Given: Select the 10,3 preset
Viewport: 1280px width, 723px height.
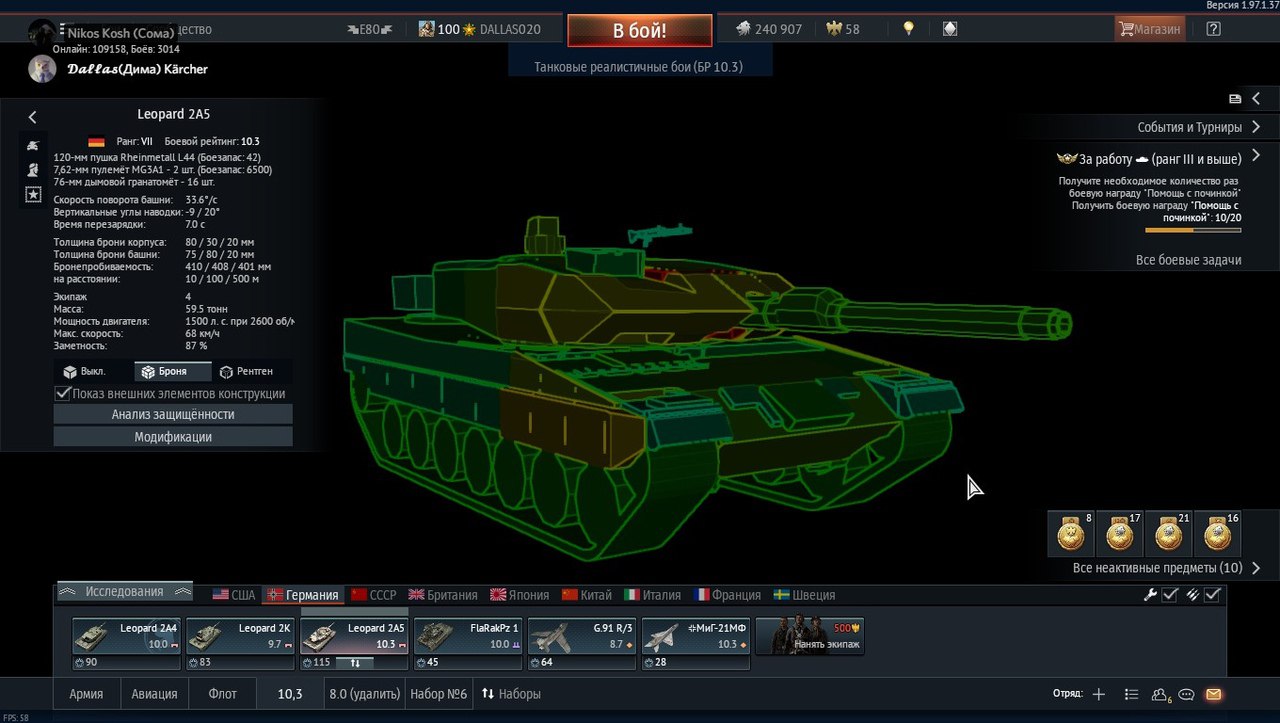Looking at the screenshot, I should point(290,693).
